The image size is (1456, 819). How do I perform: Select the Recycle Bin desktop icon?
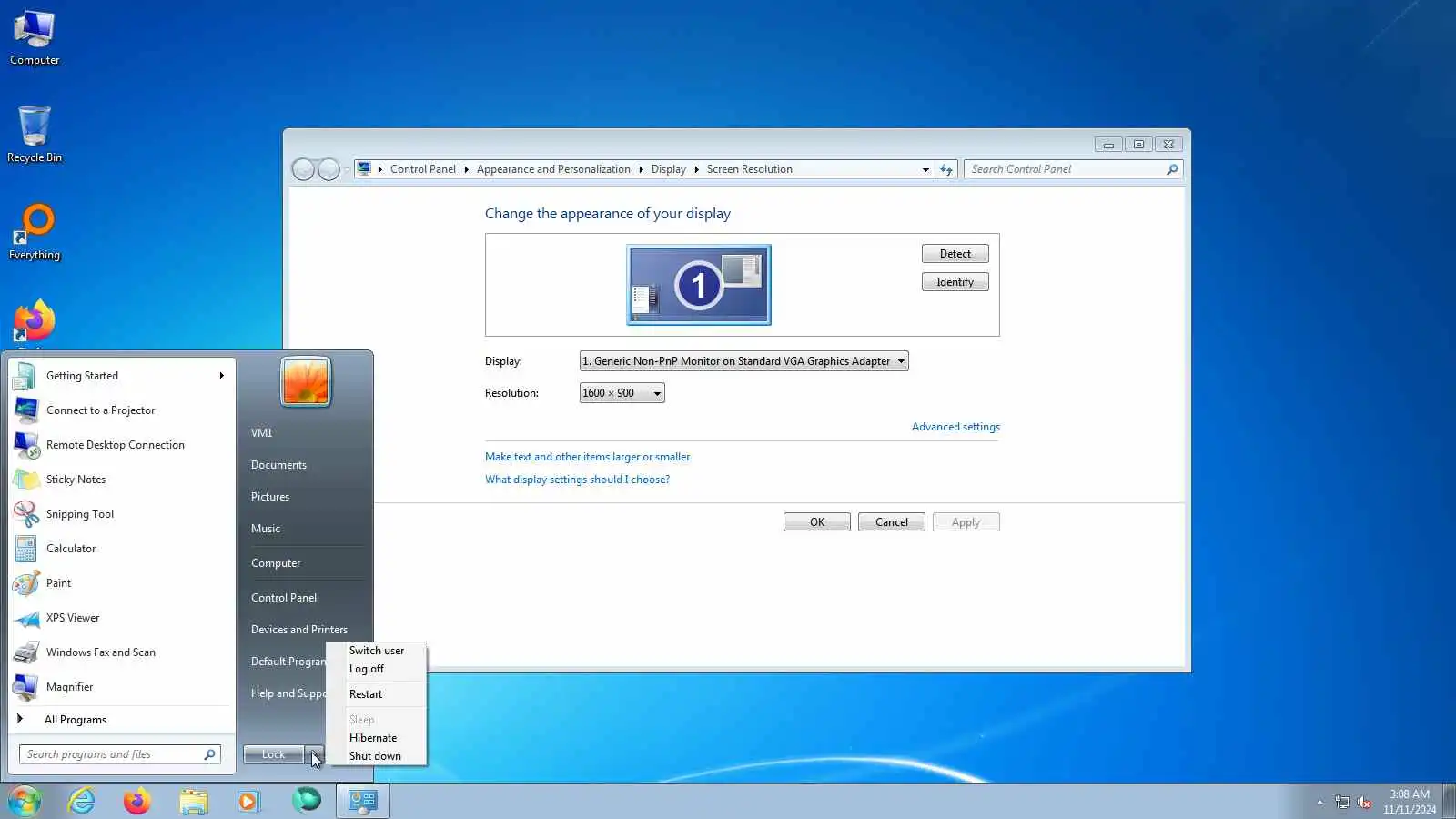click(35, 135)
